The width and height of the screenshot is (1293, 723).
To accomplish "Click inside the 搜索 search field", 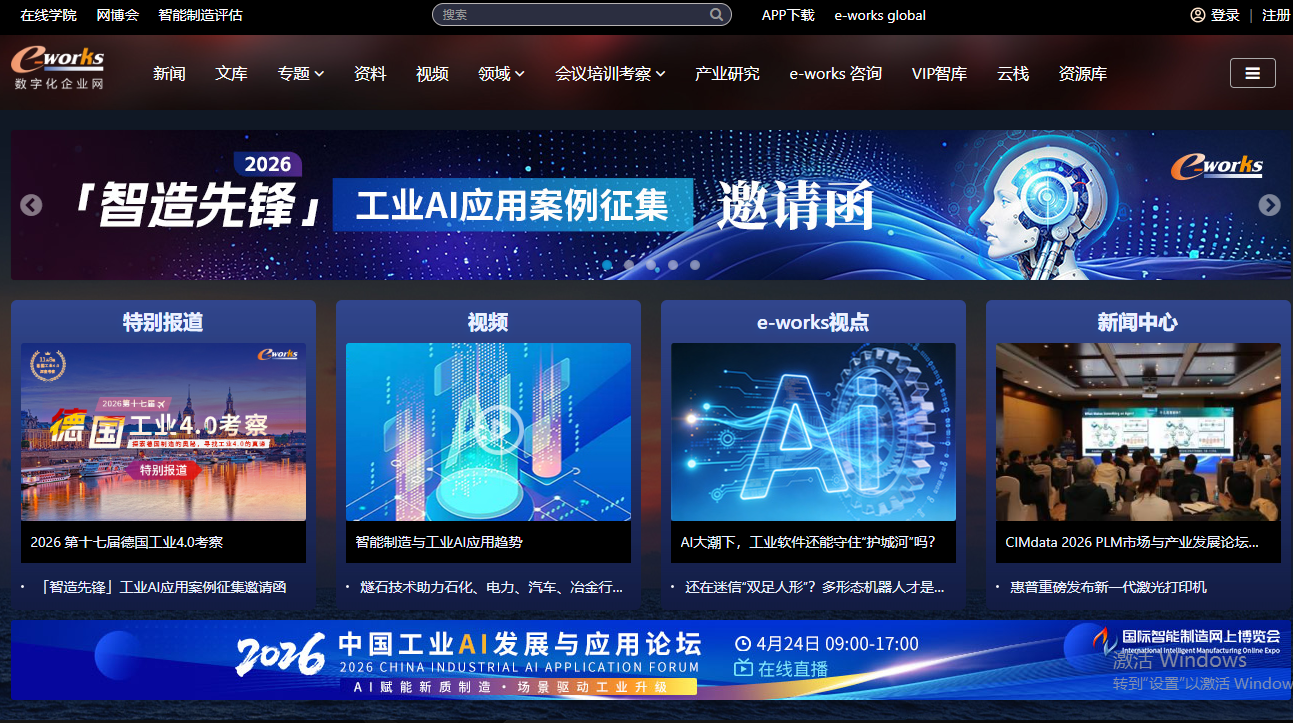I will click(570, 15).
